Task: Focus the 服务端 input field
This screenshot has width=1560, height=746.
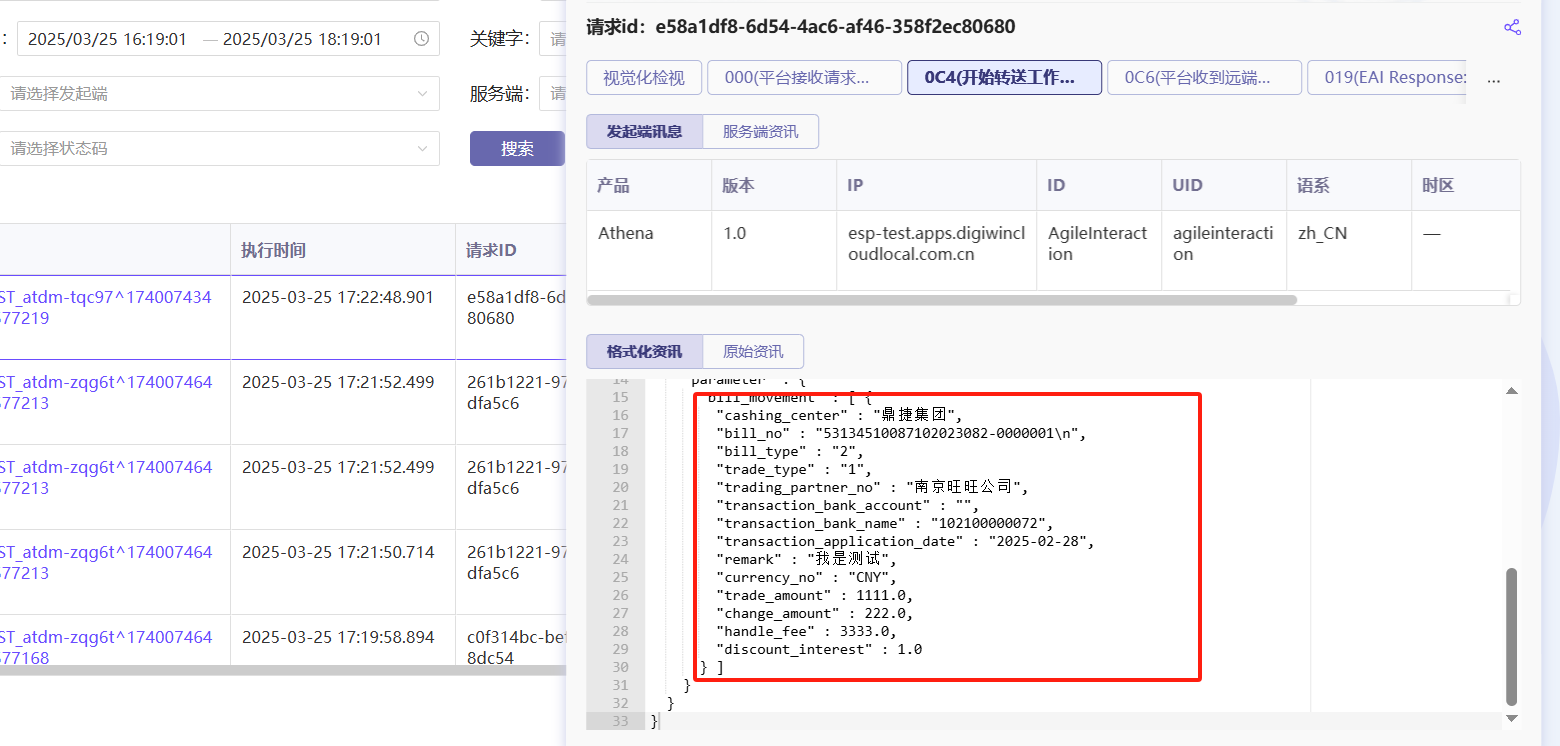Action: (x=553, y=94)
